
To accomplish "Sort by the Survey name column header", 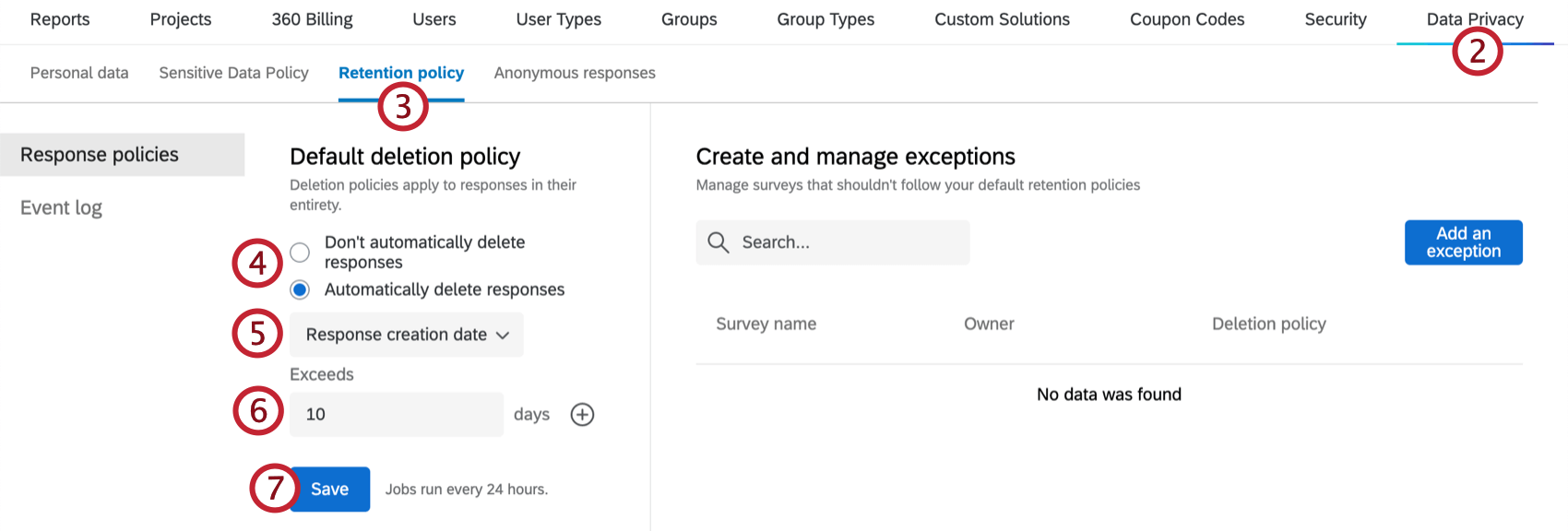I will (x=766, y=324).
